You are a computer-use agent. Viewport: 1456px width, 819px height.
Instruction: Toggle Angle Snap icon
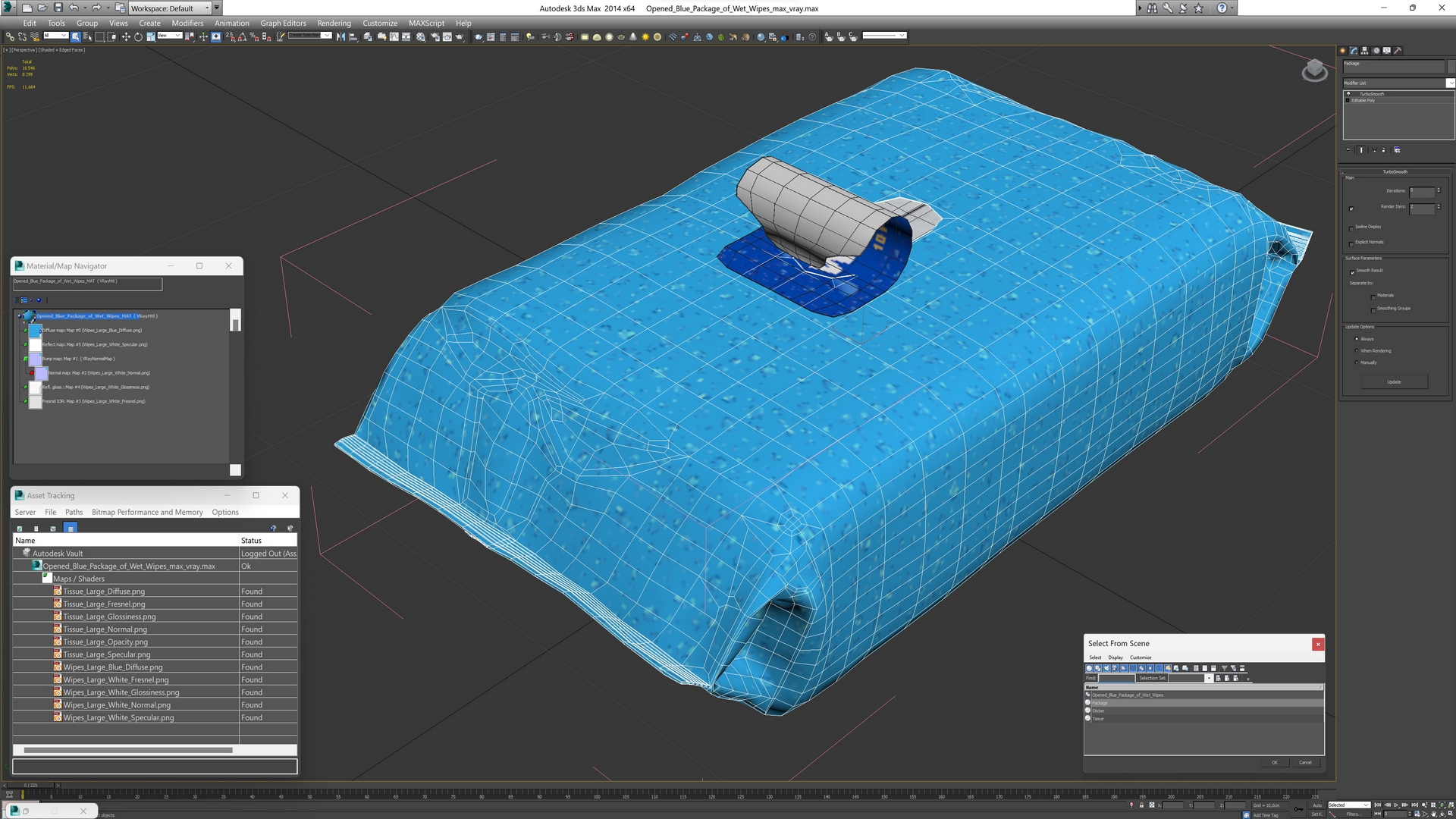(x=242, y=36)
